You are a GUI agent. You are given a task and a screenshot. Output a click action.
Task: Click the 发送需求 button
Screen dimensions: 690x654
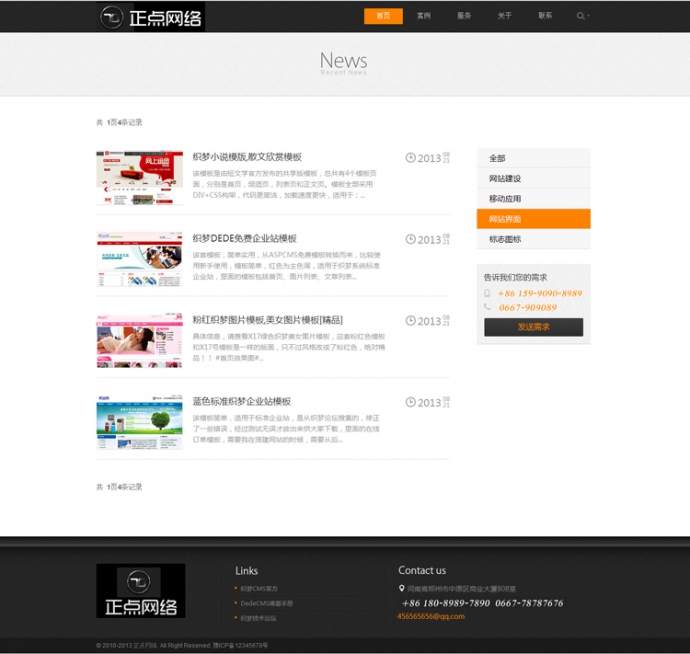(x=533, y=327)
